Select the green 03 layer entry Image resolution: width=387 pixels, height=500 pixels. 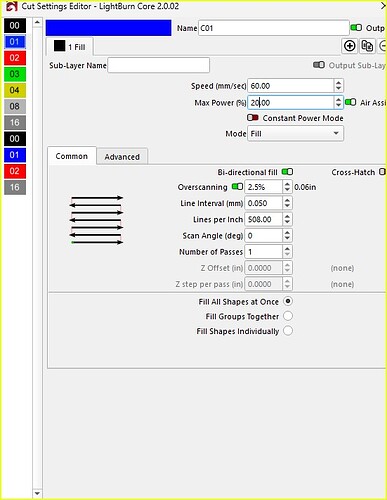[15, 74]
